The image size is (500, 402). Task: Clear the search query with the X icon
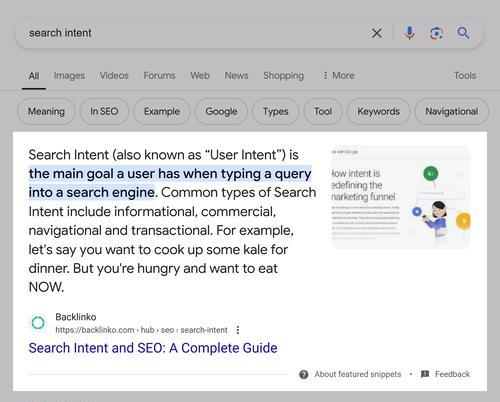tap(377, 33)
